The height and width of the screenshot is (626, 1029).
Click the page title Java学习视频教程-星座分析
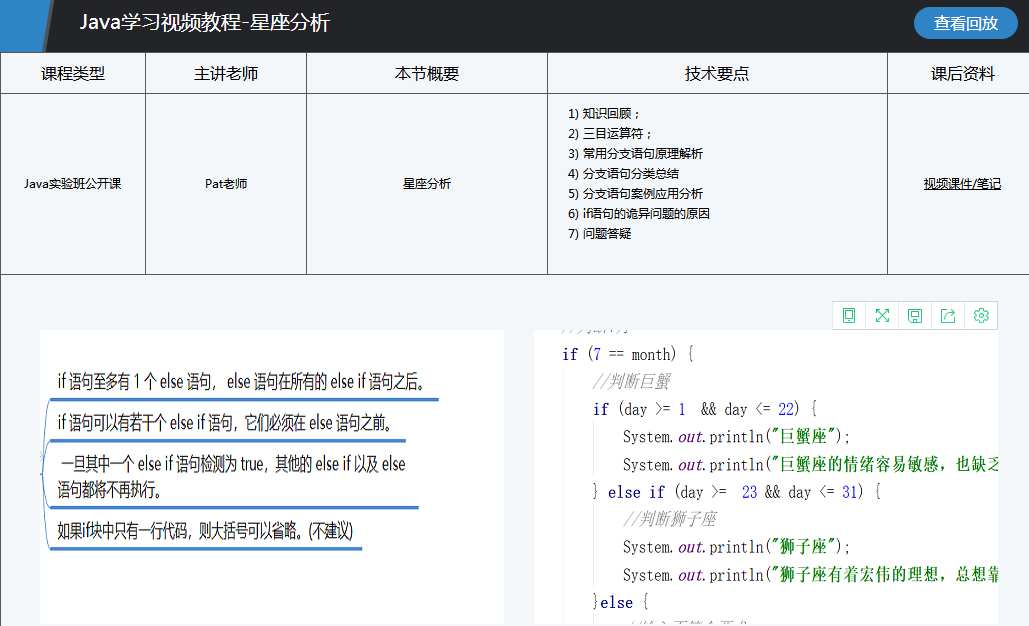[x=205, y=23]
